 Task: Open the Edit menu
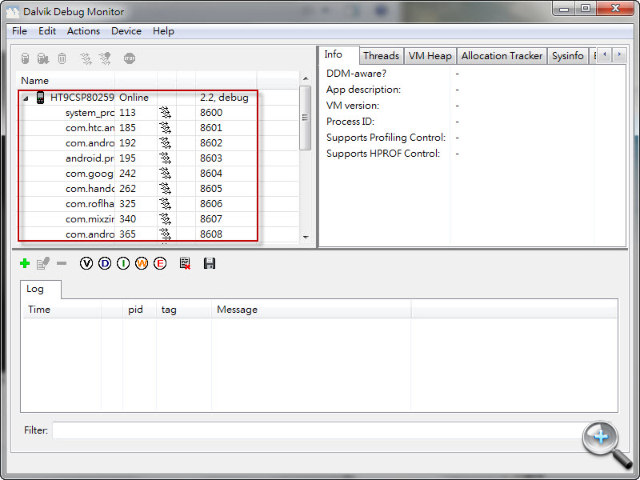47,31
